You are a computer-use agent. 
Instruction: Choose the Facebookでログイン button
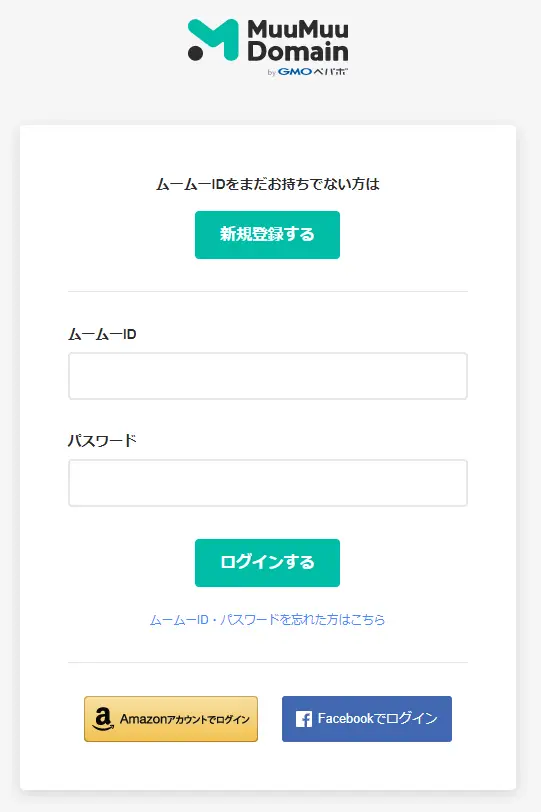pos(367,719)
